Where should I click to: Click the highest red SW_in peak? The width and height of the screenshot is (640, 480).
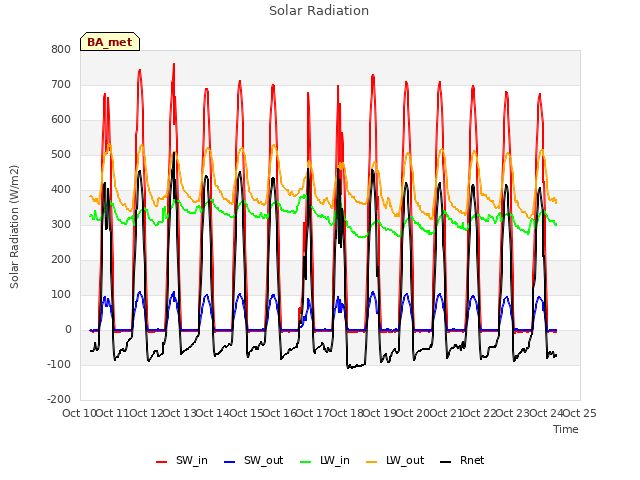pyautogui.click(x=174, y=64)
